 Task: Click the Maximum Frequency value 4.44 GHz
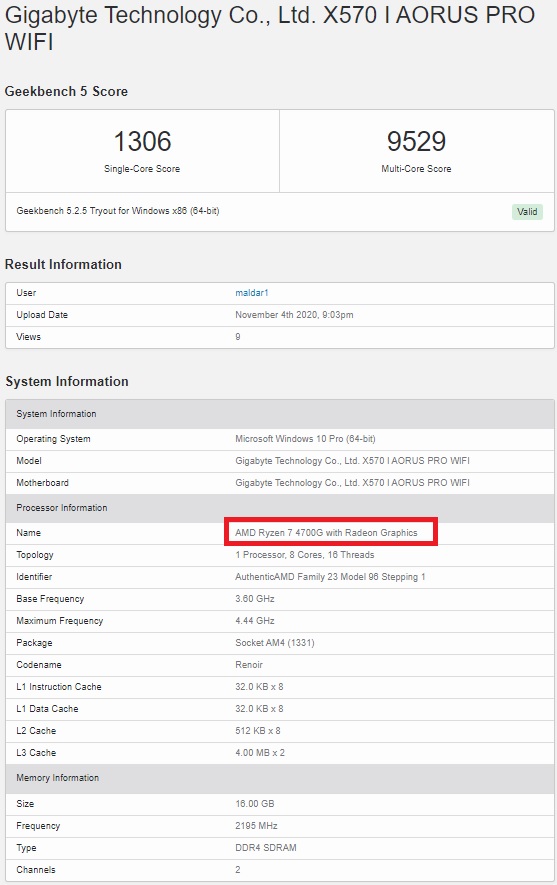pyautogui.click(x=255, y=620)
